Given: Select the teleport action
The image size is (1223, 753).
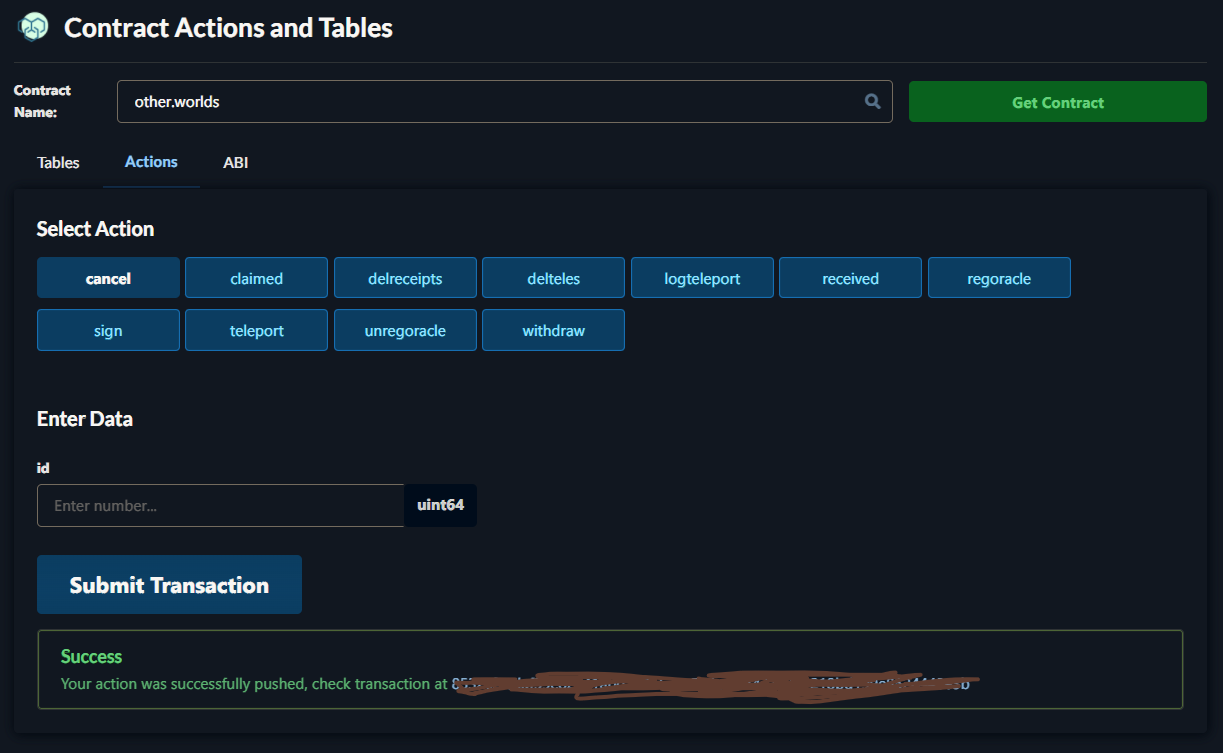Looking at the screenshot, I should (256, 330).
